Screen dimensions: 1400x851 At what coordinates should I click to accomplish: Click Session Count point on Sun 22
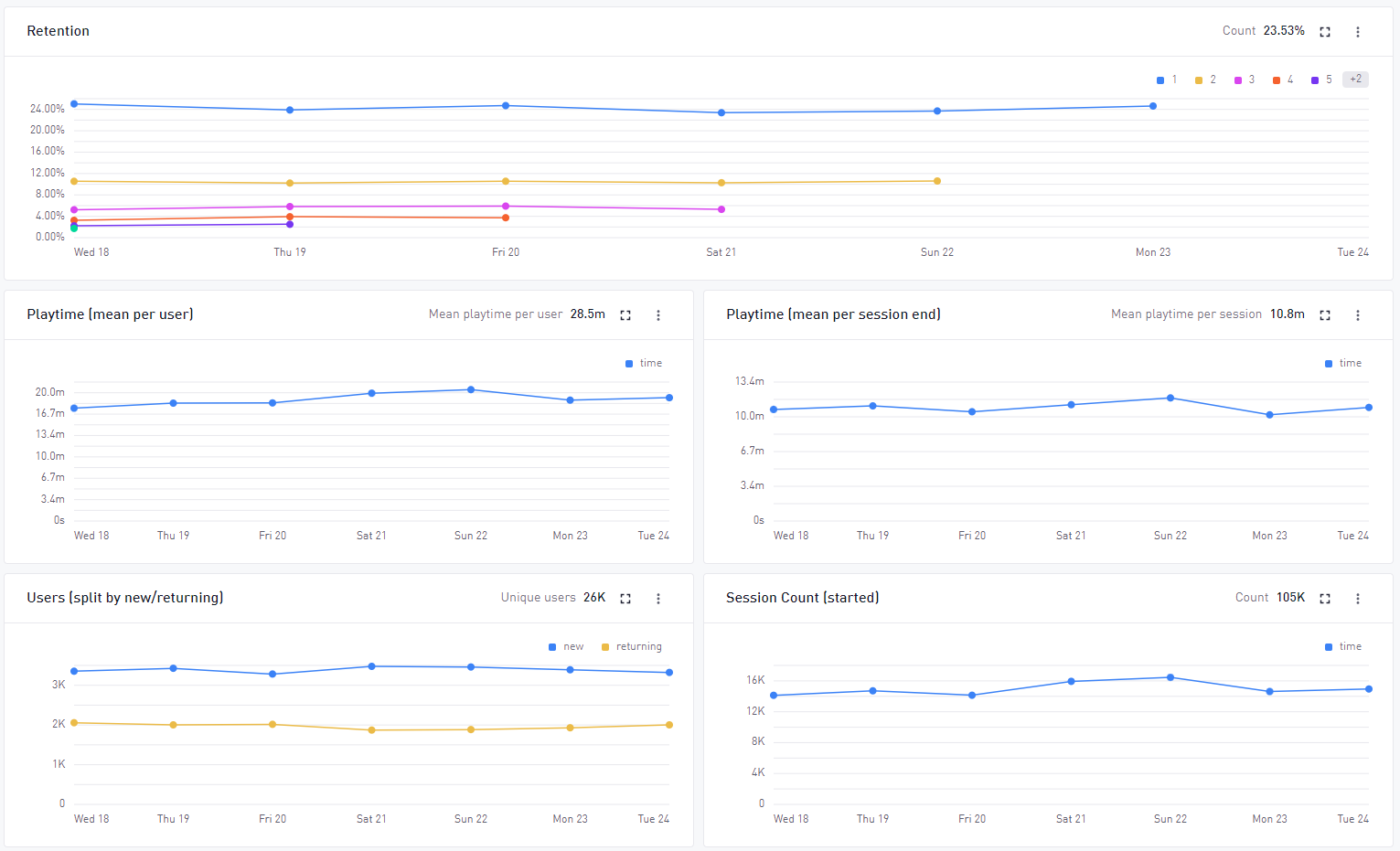tap(1170, 677)
